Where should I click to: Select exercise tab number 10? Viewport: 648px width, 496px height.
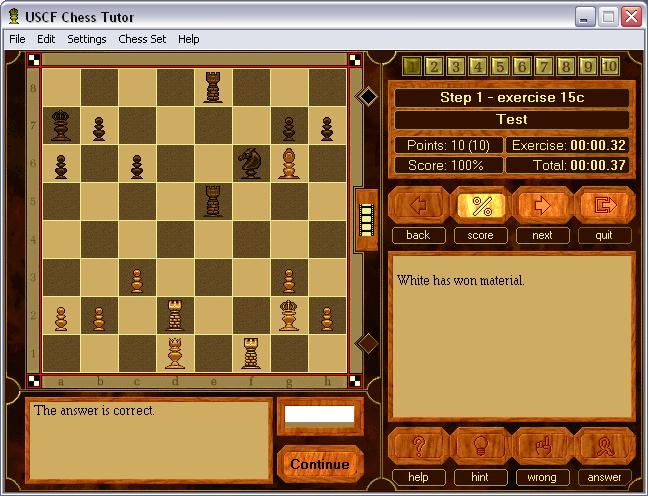[609, 67]
